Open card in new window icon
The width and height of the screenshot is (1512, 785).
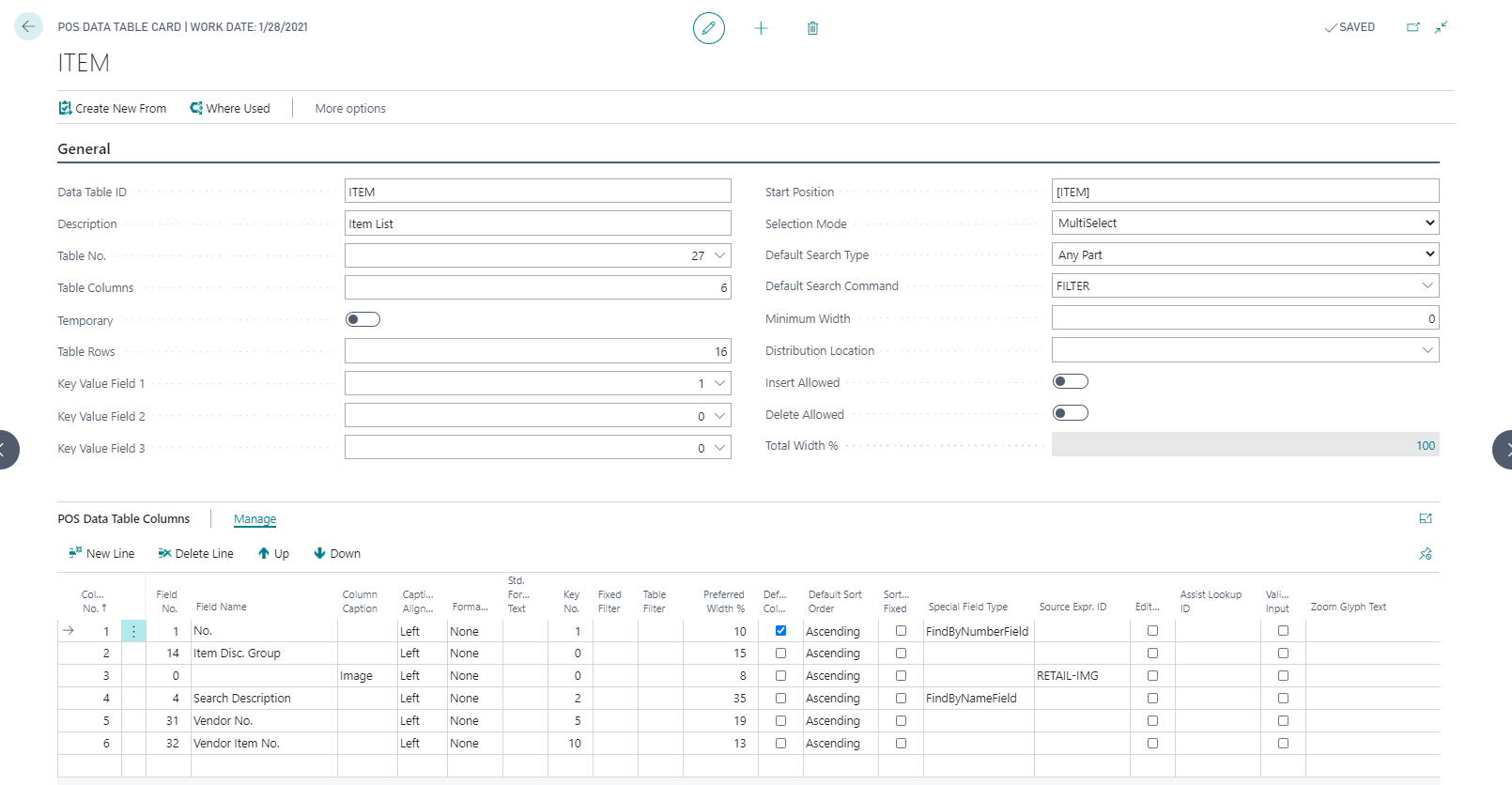pyautogui.click(x=1412, y=27)
